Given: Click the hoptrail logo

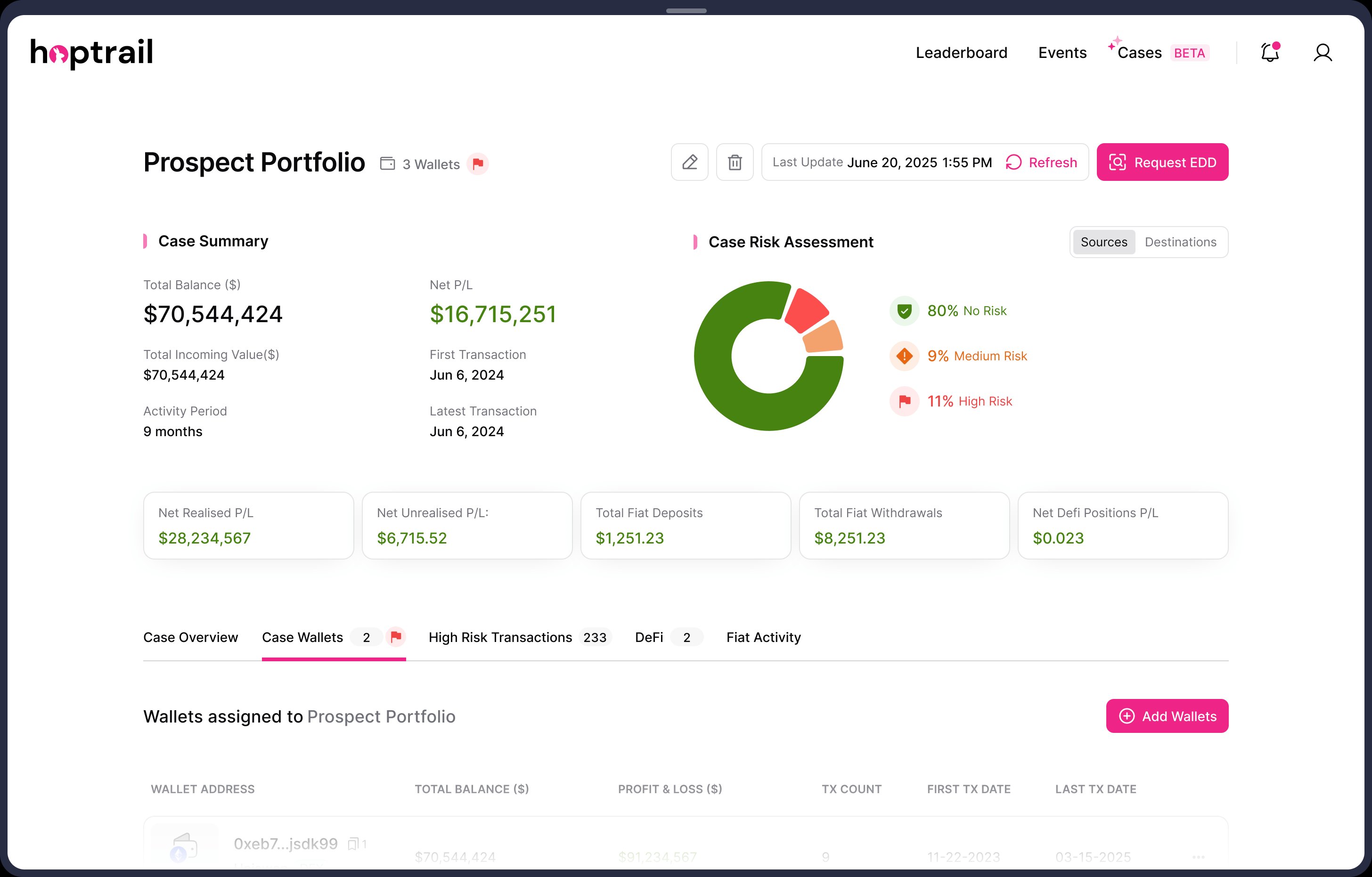Looking at the screenshot, I should click(92, 53).
